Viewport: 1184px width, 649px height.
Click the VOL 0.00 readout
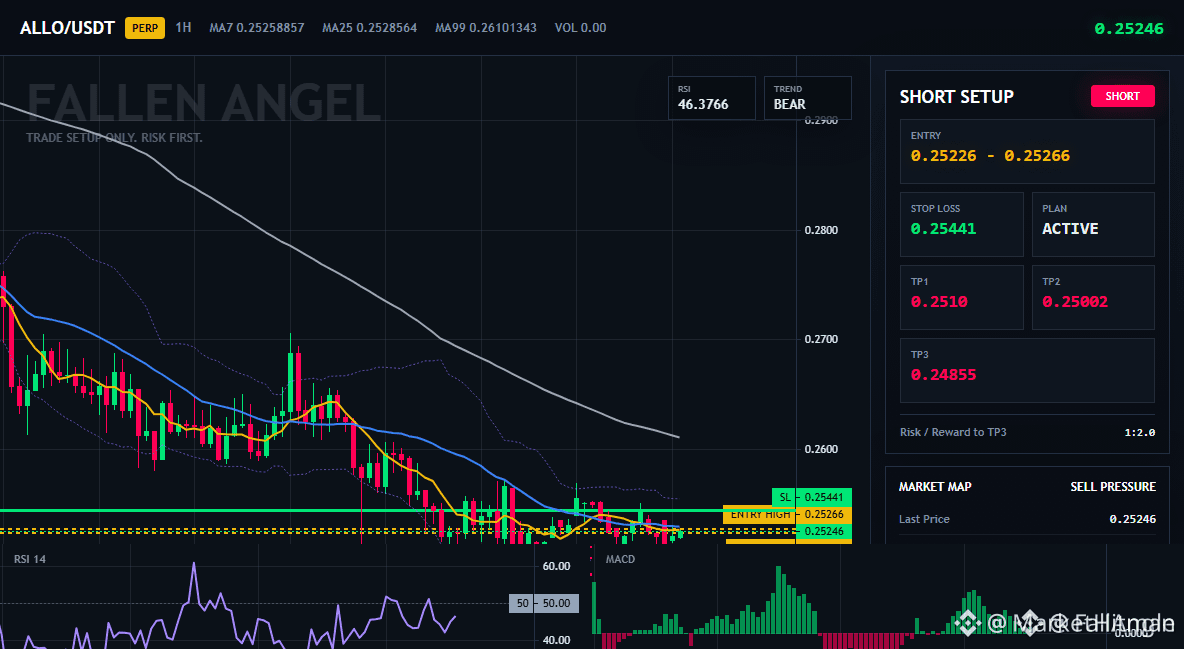click(580, 27)
